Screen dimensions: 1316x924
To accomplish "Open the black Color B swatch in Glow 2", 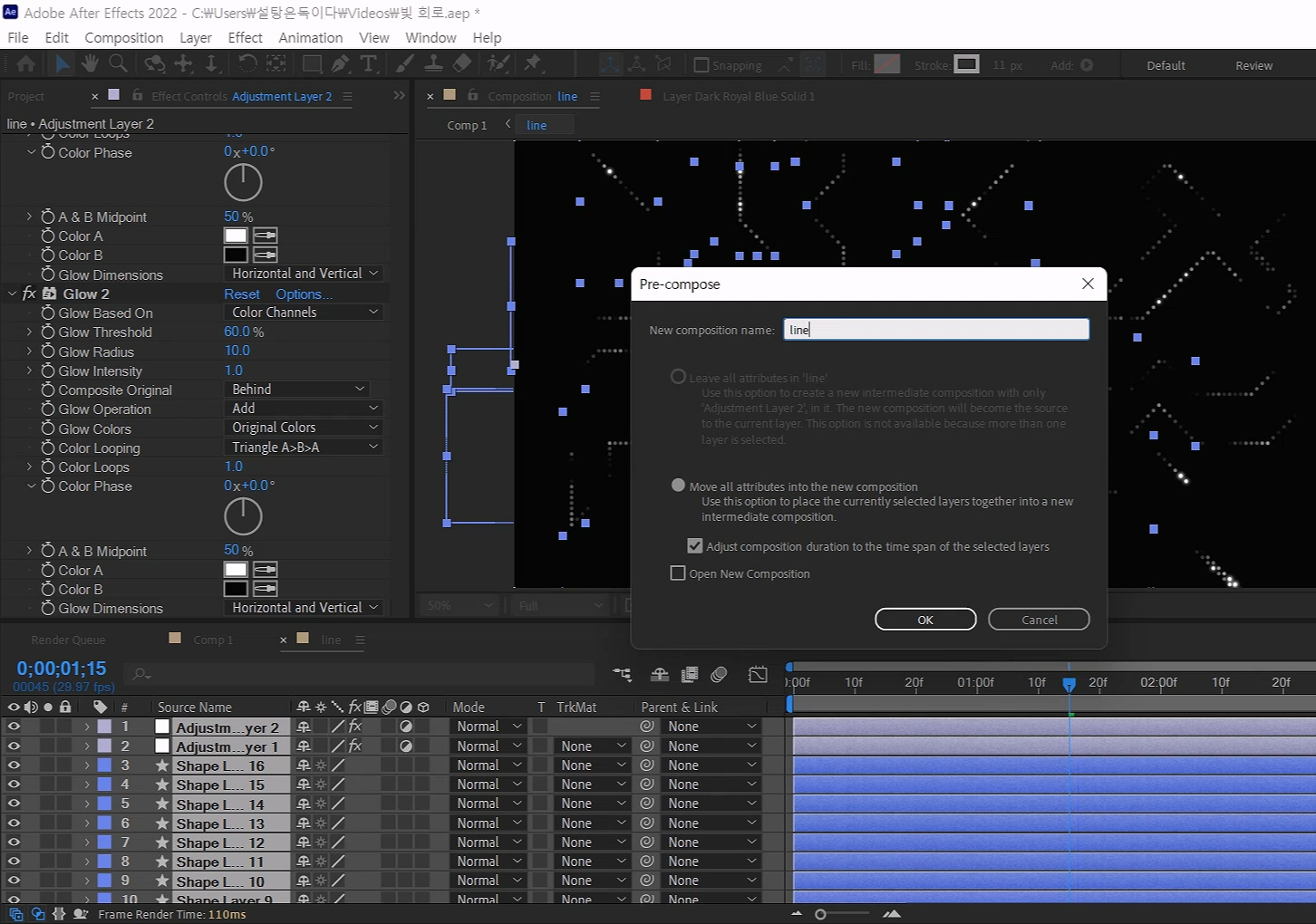I will (236, 589).
